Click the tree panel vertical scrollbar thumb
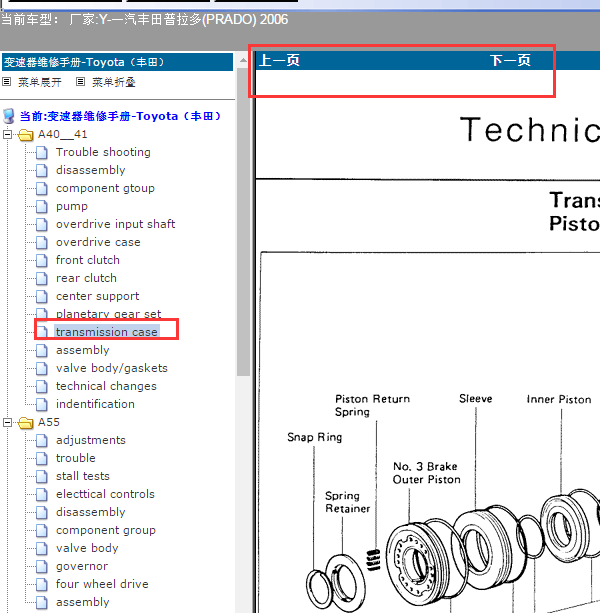Screen dimensions: 600x613 pyautogui.click(x=243, y=222)
